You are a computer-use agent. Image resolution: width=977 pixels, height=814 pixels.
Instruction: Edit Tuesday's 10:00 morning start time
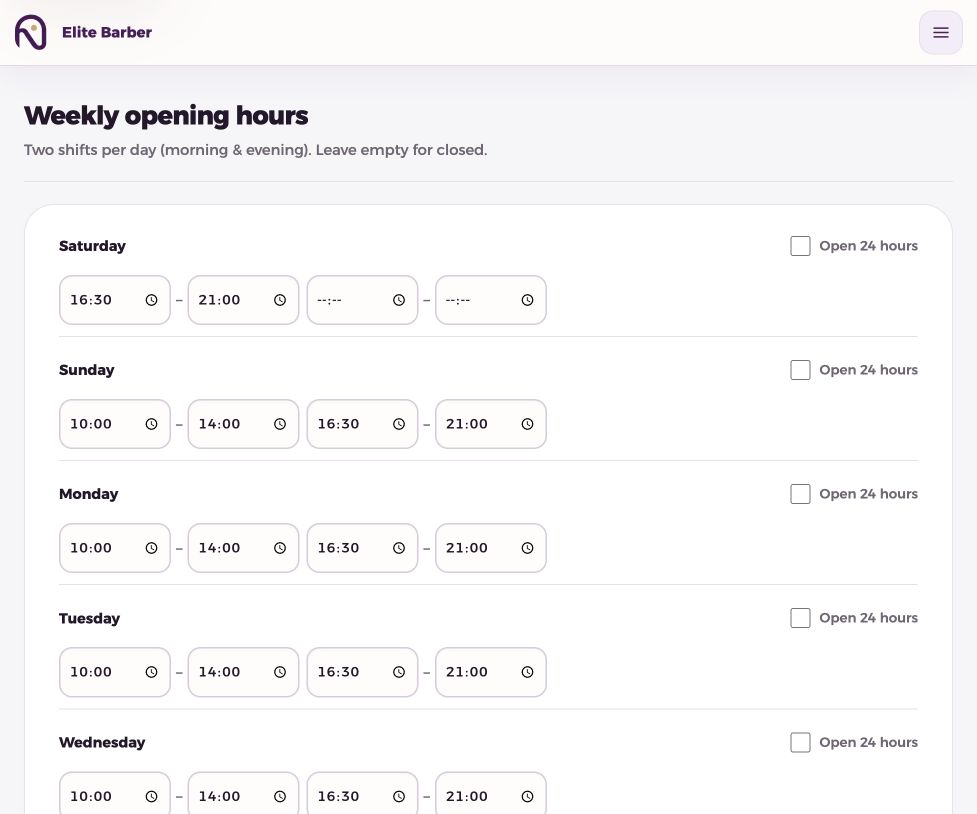[115, 672]
